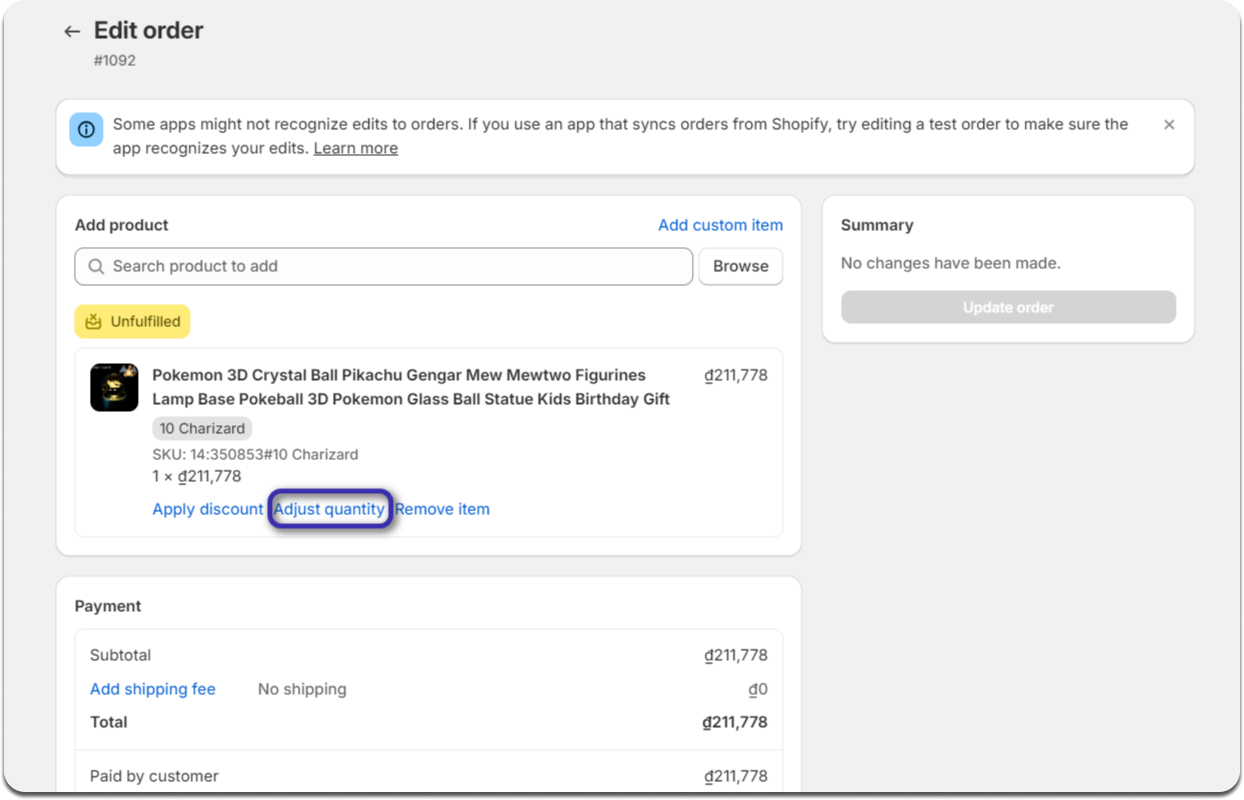Open the Browse products button

(740, 266)
